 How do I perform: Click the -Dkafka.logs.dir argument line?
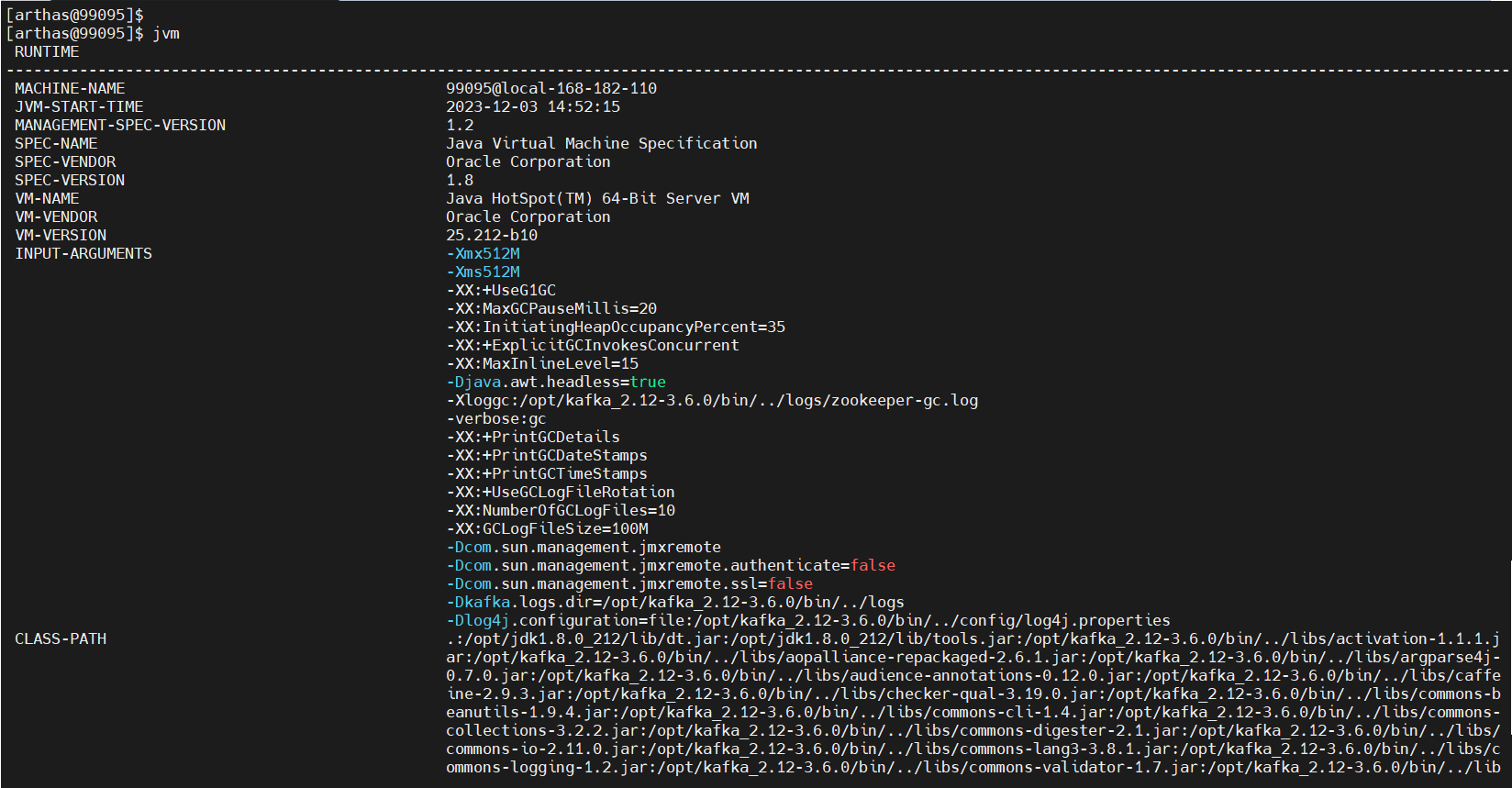(675, 603)
